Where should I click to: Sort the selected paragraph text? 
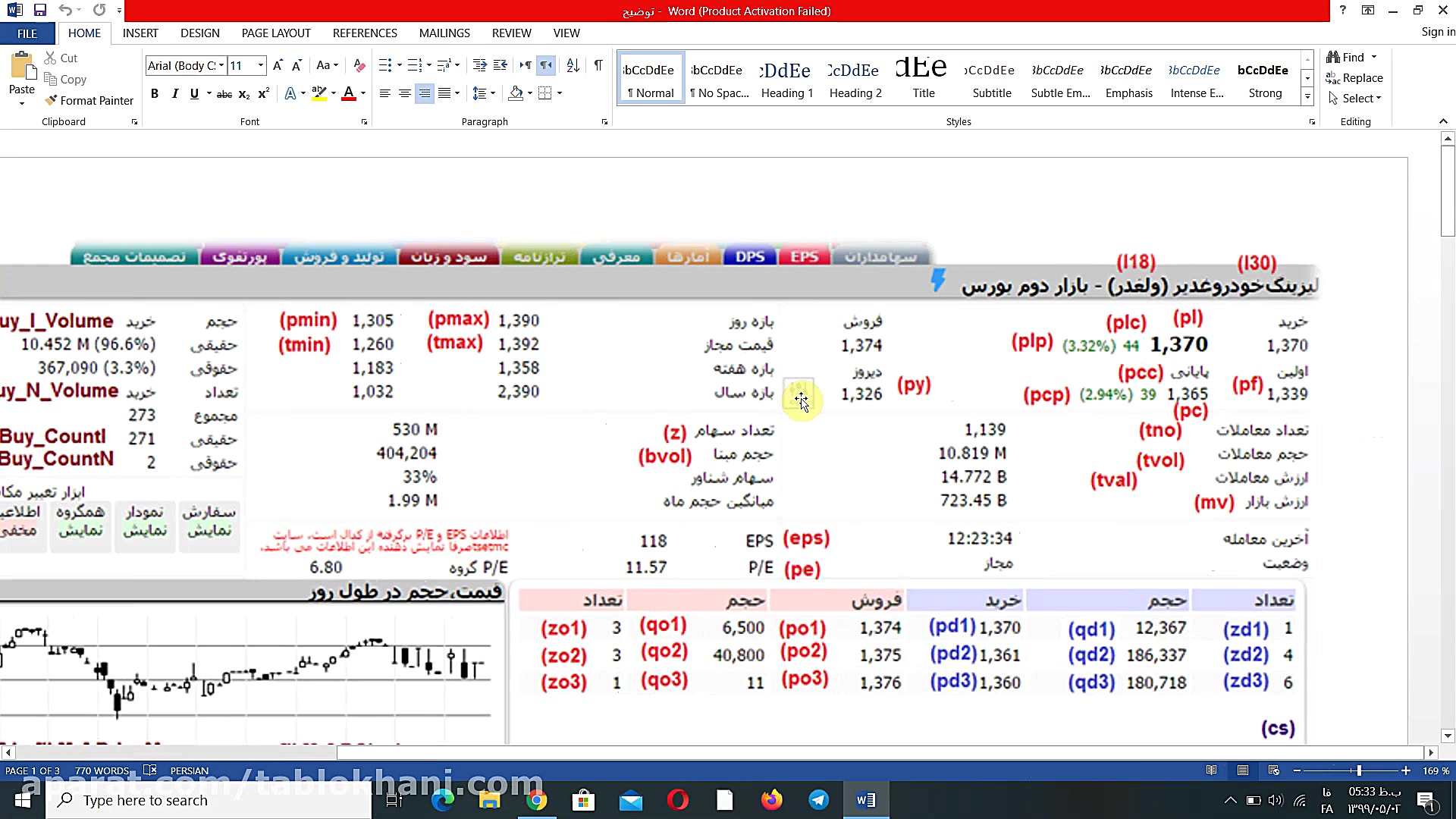click(x=573, y=65)
